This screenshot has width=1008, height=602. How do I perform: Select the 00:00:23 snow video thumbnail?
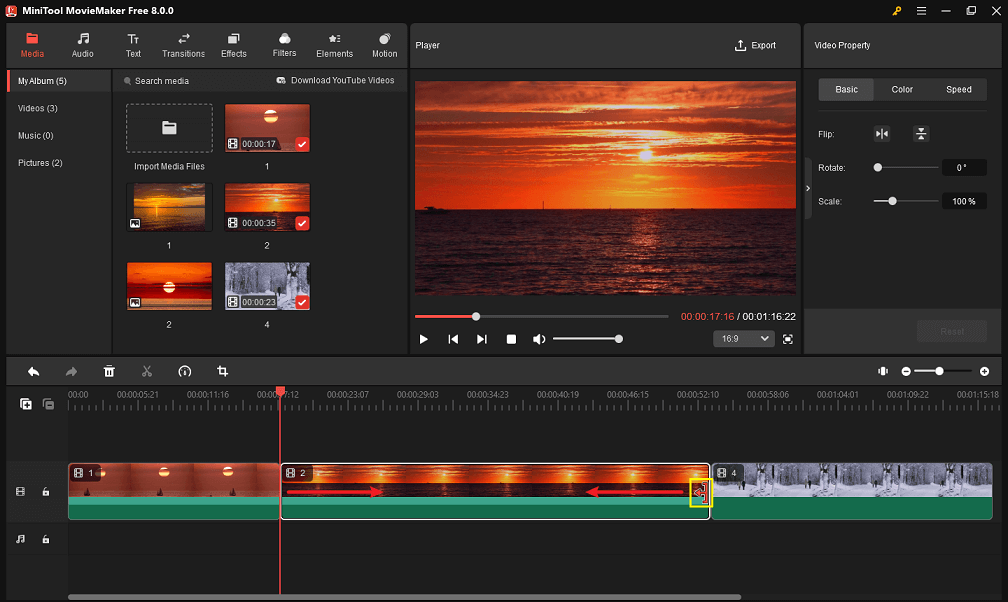pyautogui.click(x=267, y=286)
